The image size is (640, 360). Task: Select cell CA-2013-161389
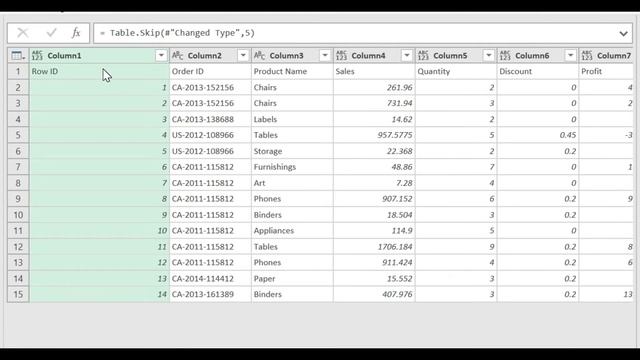210,294
